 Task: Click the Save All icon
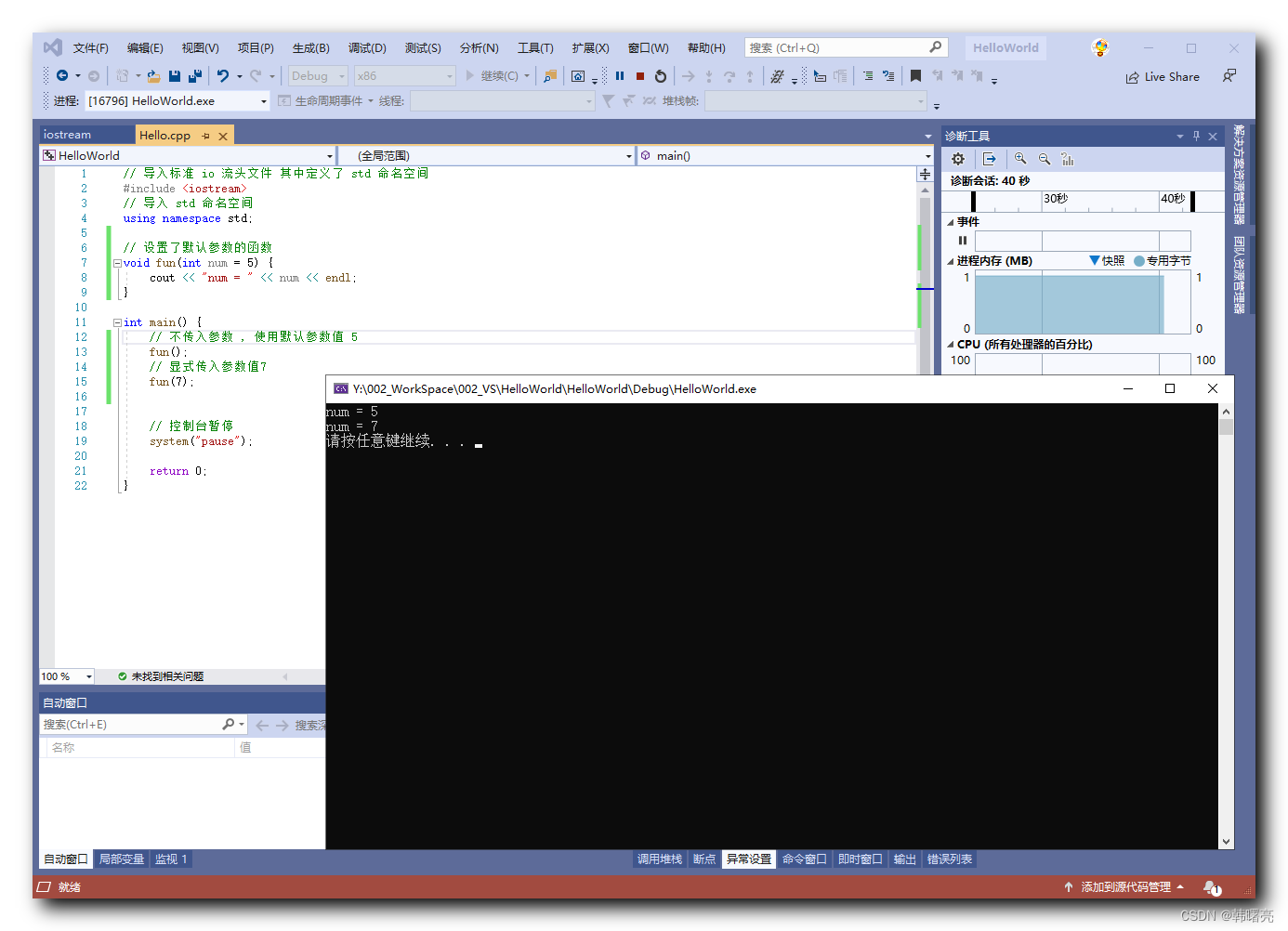[x=195, y=75]
